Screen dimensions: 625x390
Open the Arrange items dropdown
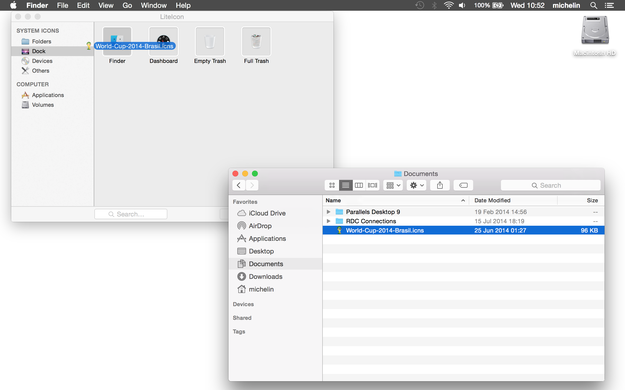[x=393, y=185]
